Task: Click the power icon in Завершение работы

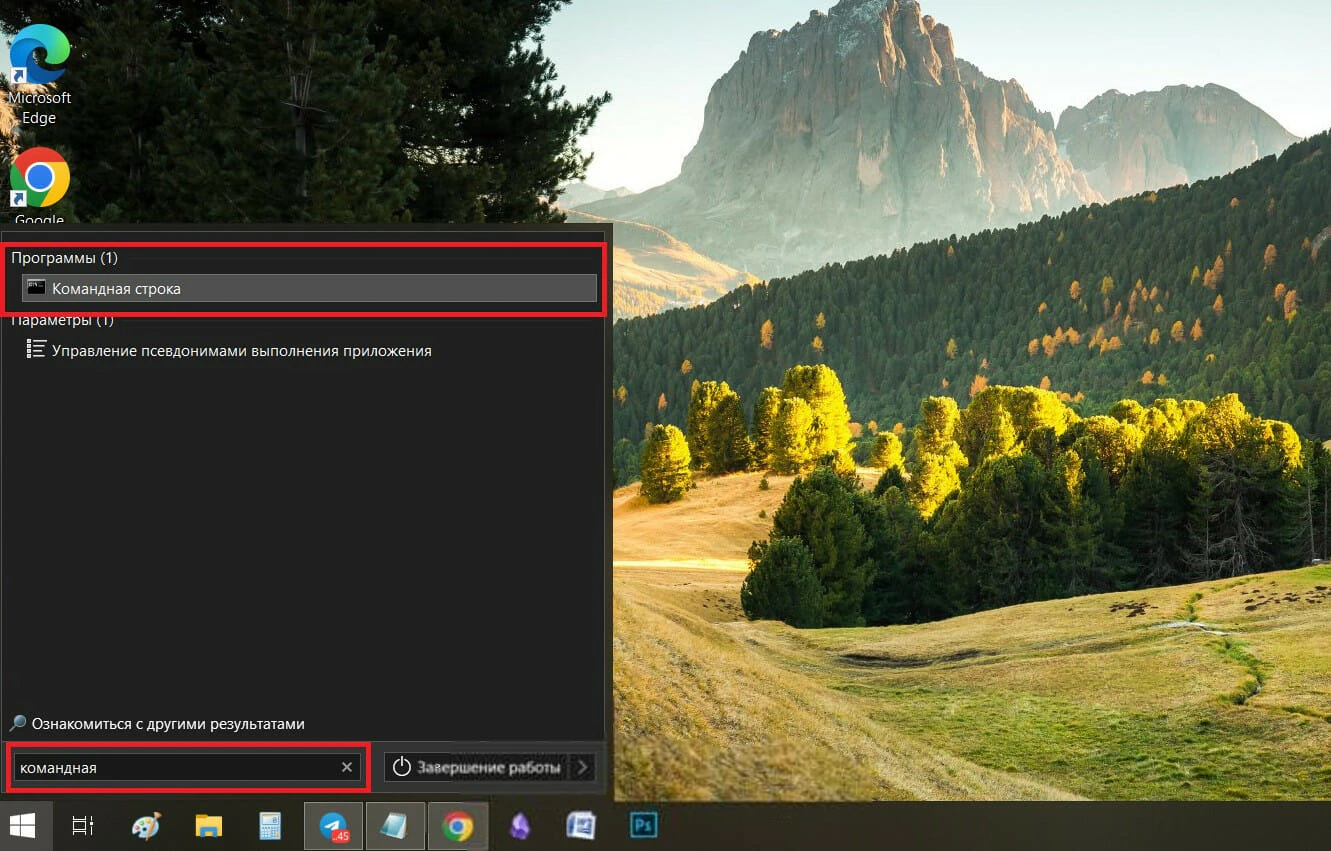Action: pyautogui.click(x=402, y=767)
